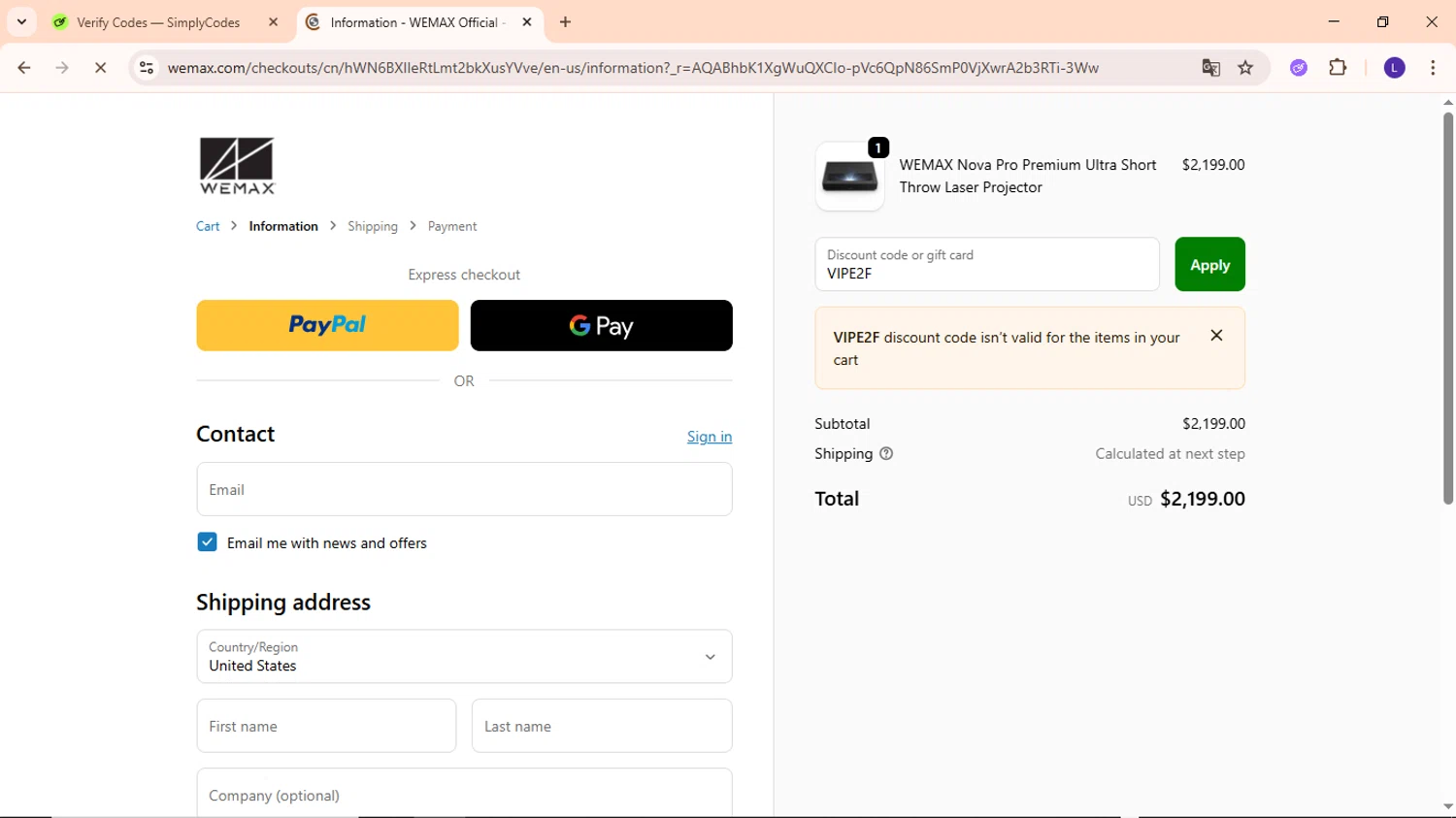Click the First name field

326,726
